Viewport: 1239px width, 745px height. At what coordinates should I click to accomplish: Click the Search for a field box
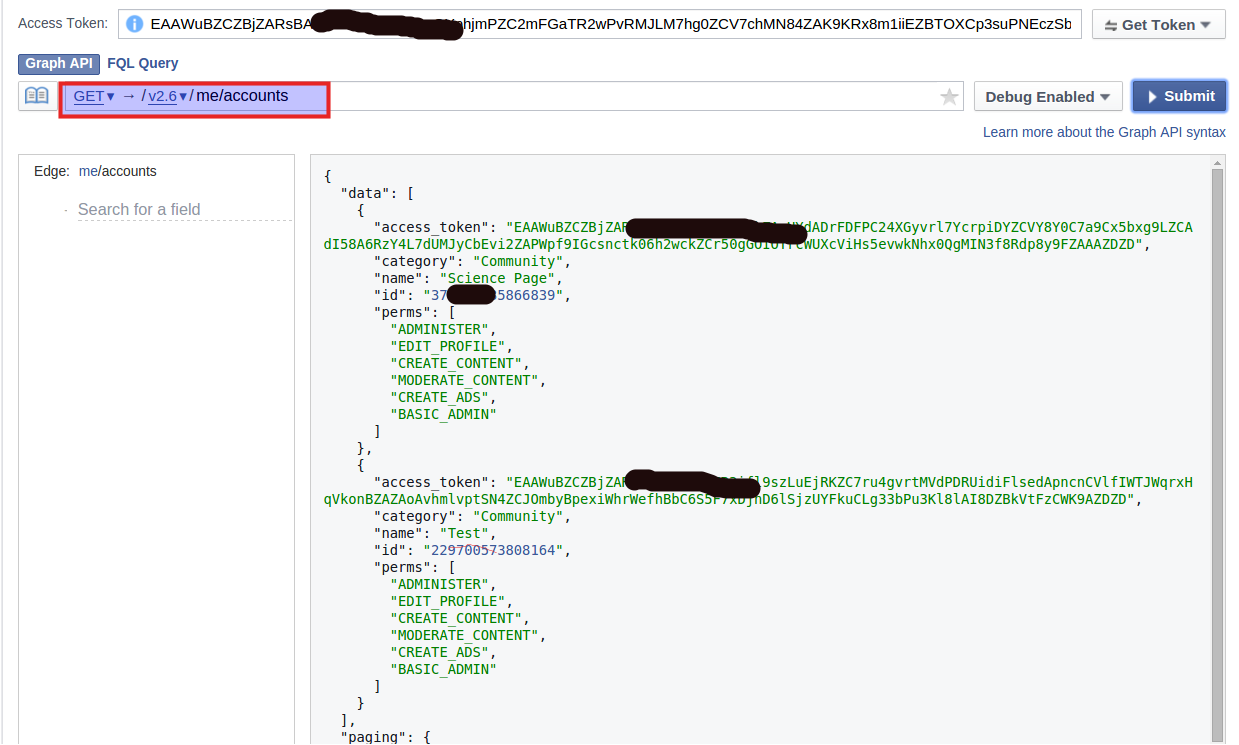tap(185, 209)
